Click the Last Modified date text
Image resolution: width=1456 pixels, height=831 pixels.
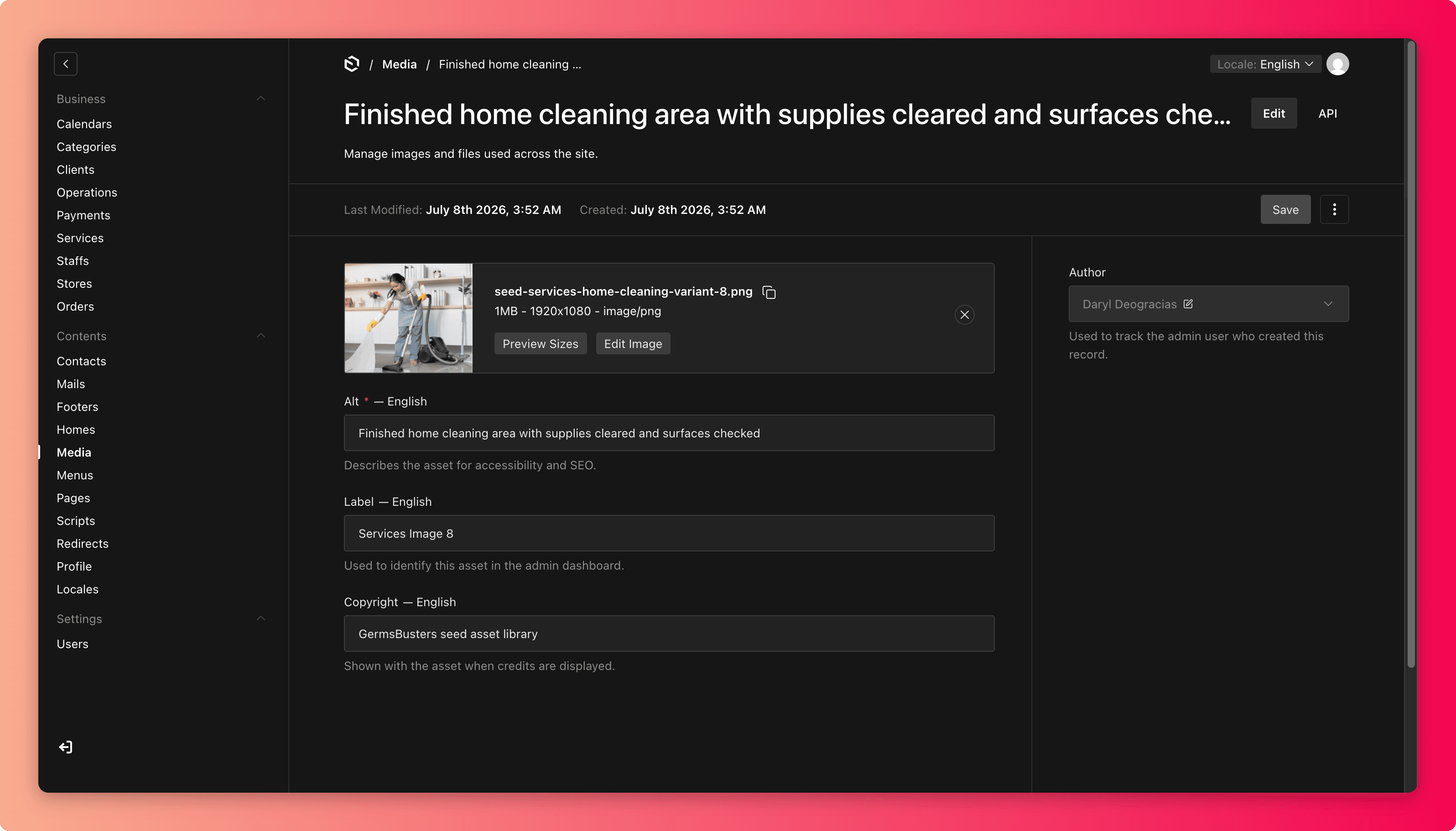tap(452, 209)
